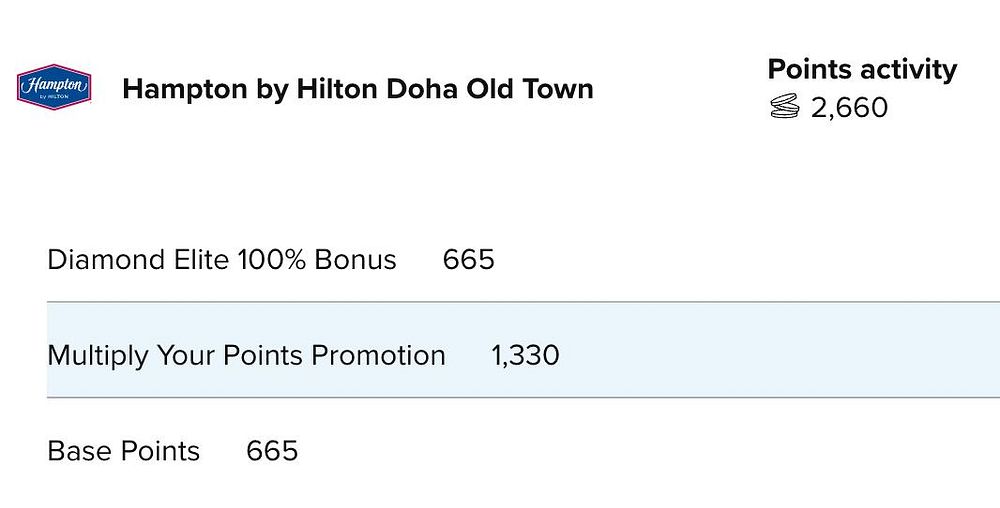Click the Points activity heading
This screenshot has height=508, width=1000.
point(862,69)
